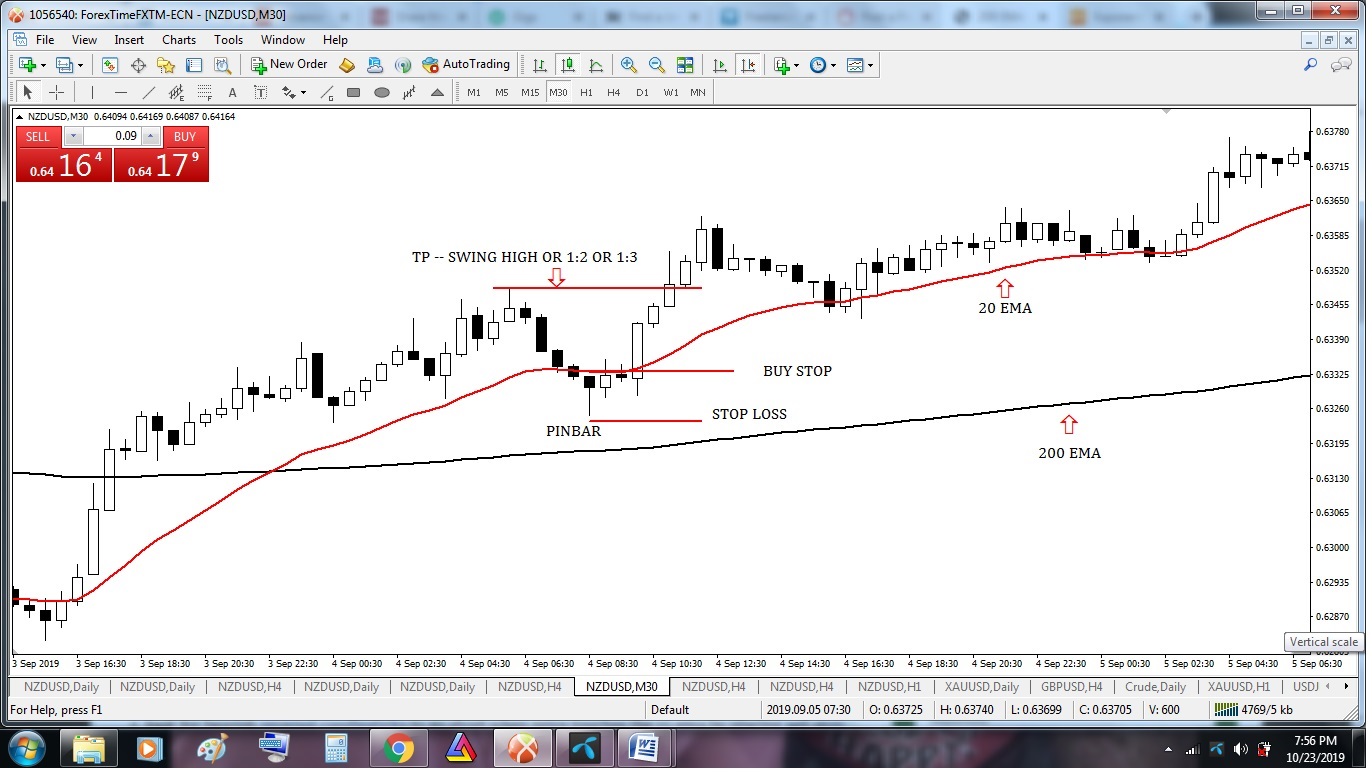The height and width of the screenshot is (776, 1372).
Task: Draw a trendline
Action: coord(149,92)
